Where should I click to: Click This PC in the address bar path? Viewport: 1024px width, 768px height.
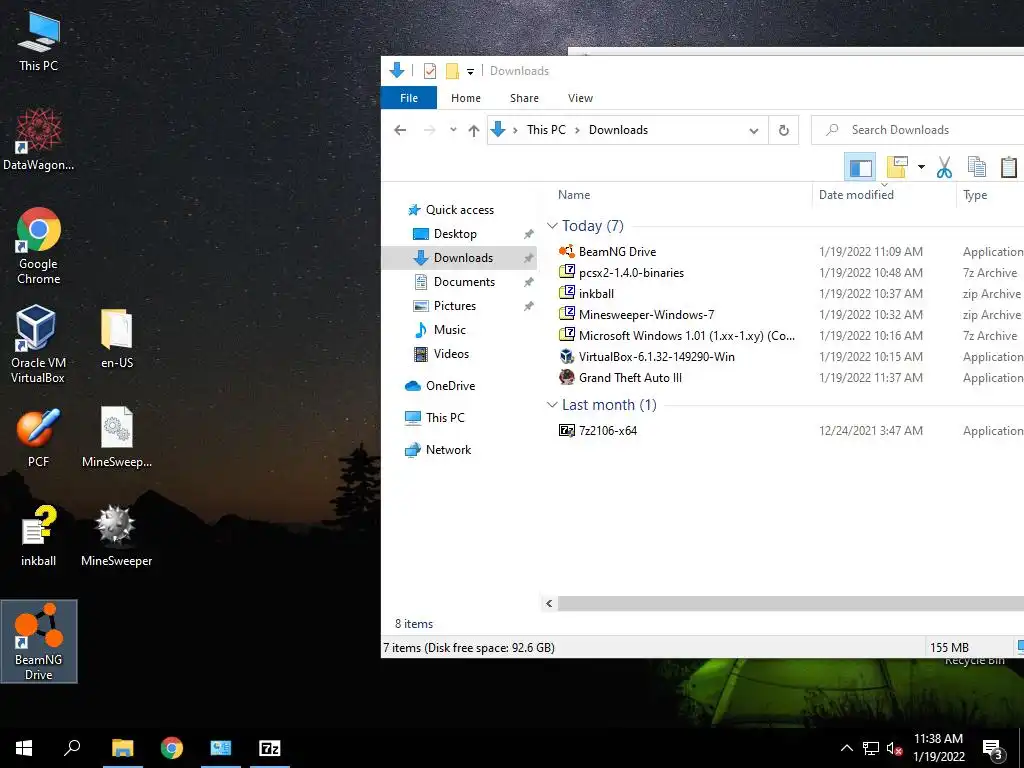pyautogui.click(x=547, y=130)
